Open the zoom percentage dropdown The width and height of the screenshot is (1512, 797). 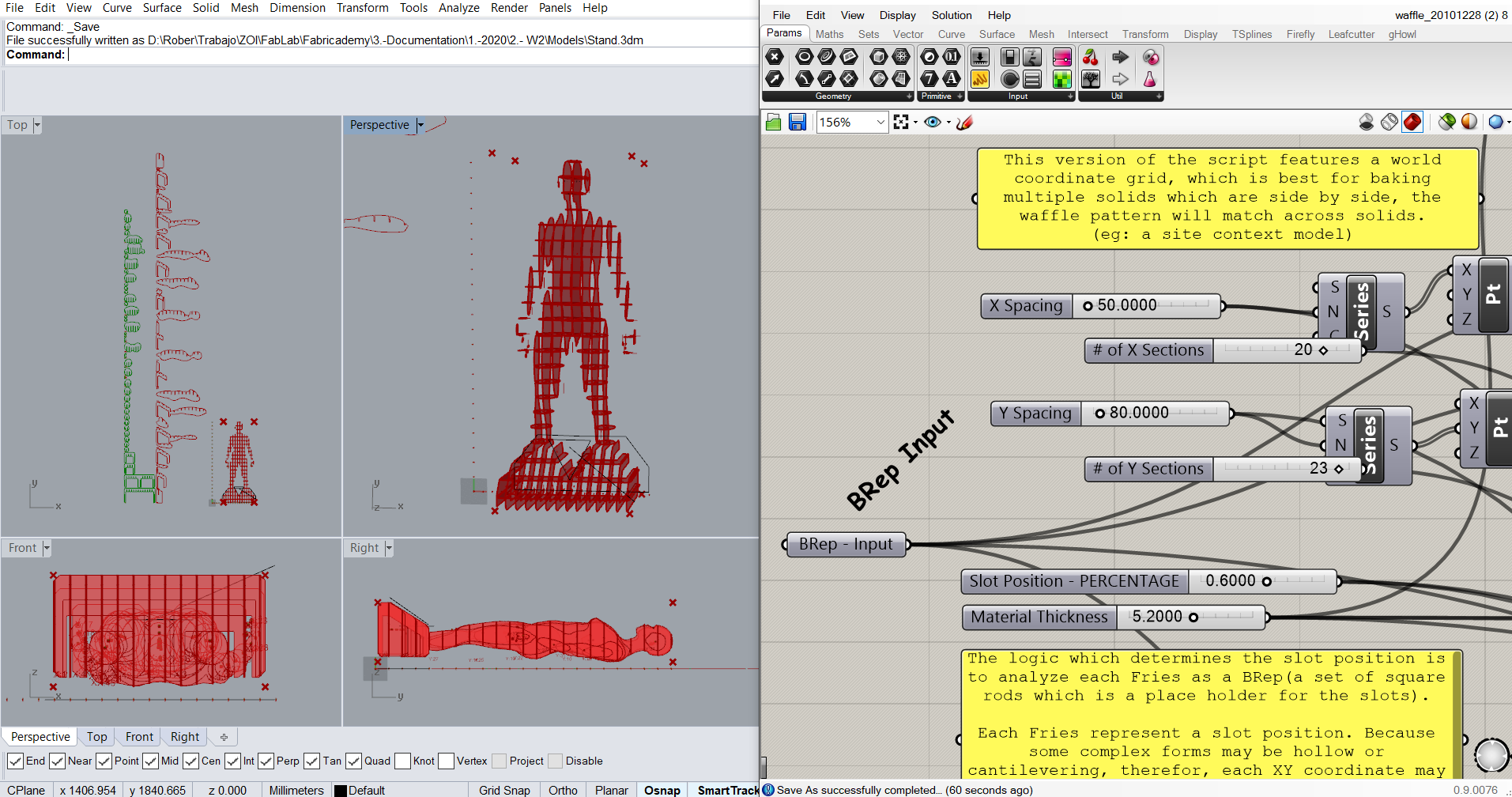[x=880, y=122]
